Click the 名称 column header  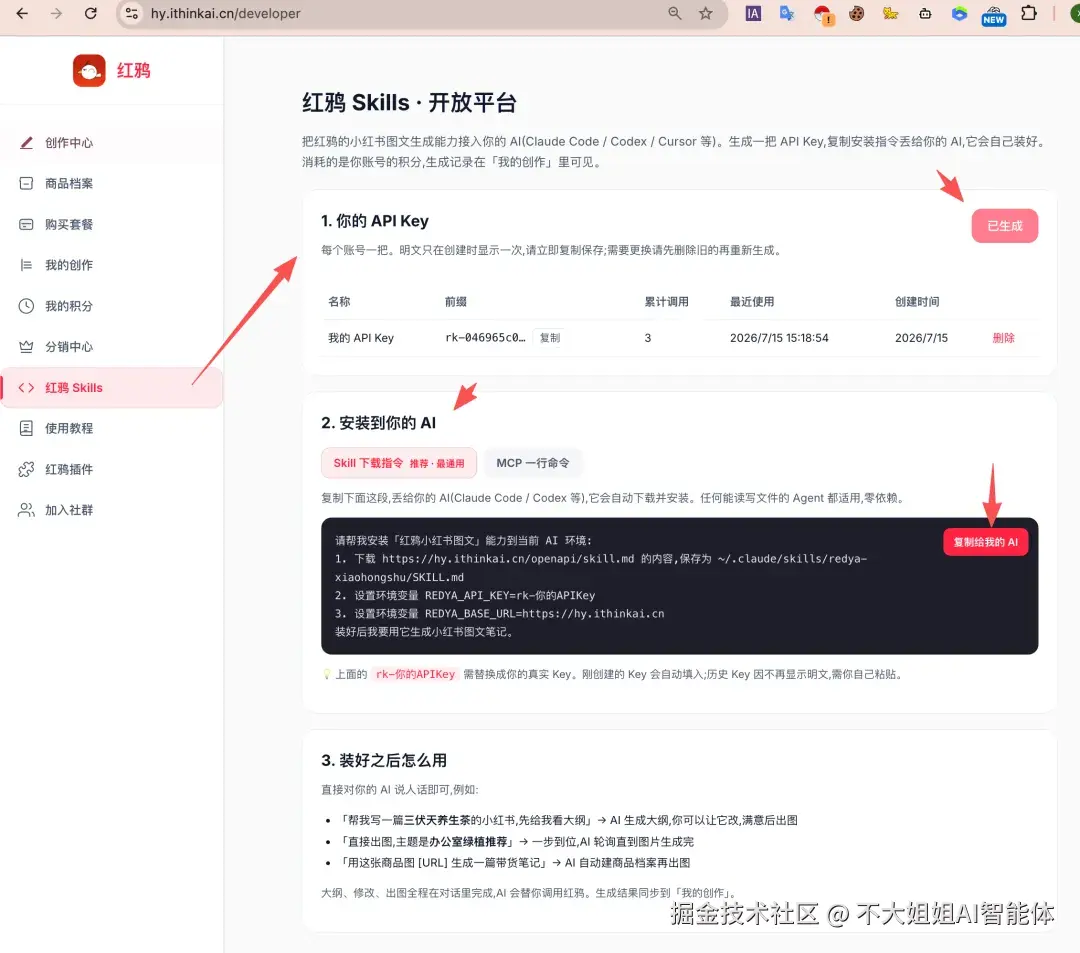[339, 301]
